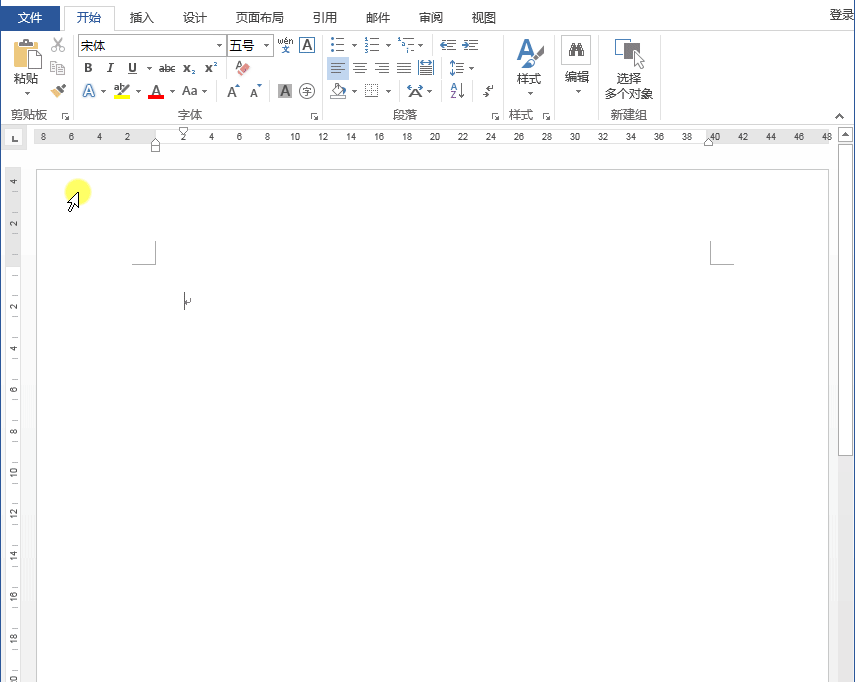Click the Find binoculars editing icon
This screenshot has width=855, height=682.
(x=576, y=51)
